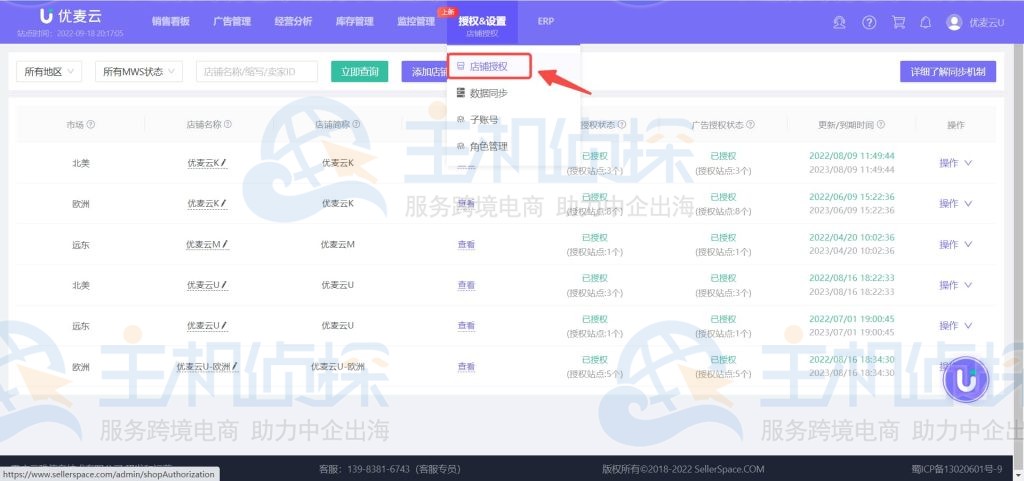Focus the 店铺名称/缩写/卖家ID search field
The width and height of the screenshot is (1024, 481).
[x=257, y=72]
